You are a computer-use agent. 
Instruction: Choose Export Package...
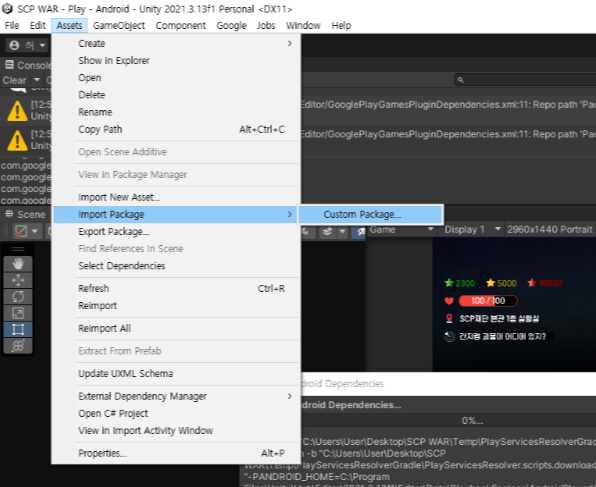[176, 232]
